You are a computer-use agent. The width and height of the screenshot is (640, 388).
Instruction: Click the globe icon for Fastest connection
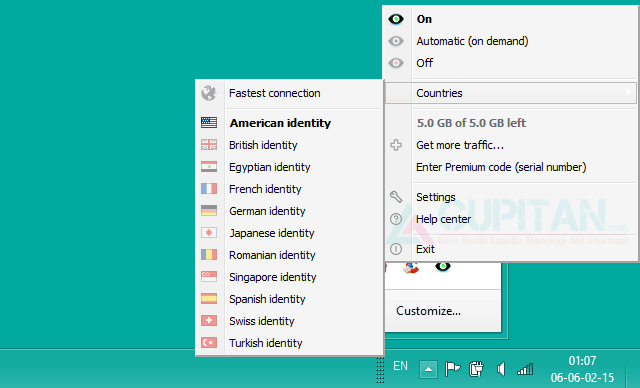pyautogui.click(x=209, y=93)
